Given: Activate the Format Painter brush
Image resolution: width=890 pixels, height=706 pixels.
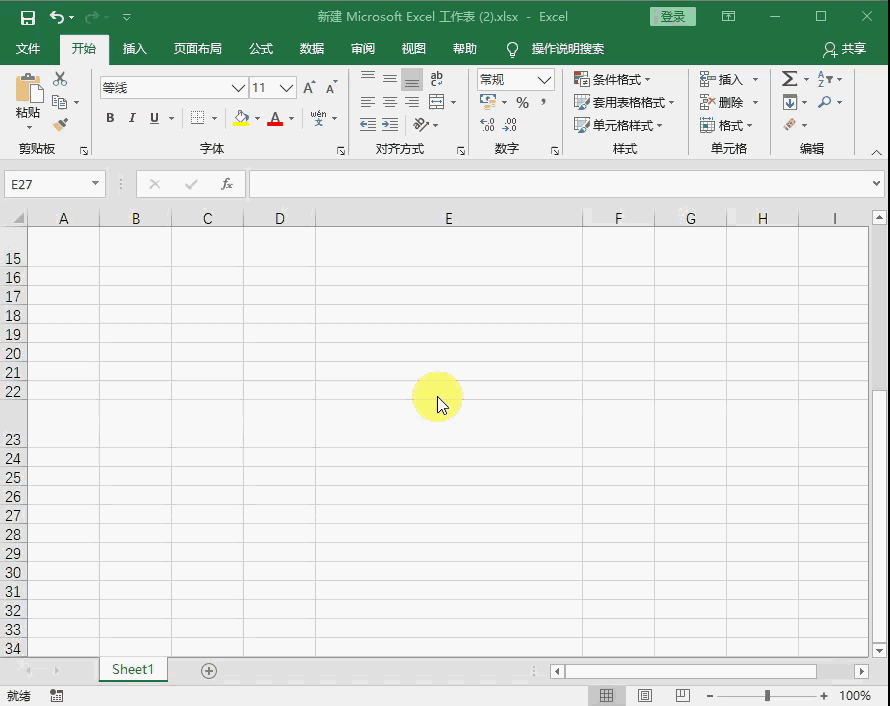Looking at the screenshot, I should click(x=60, y=124).
